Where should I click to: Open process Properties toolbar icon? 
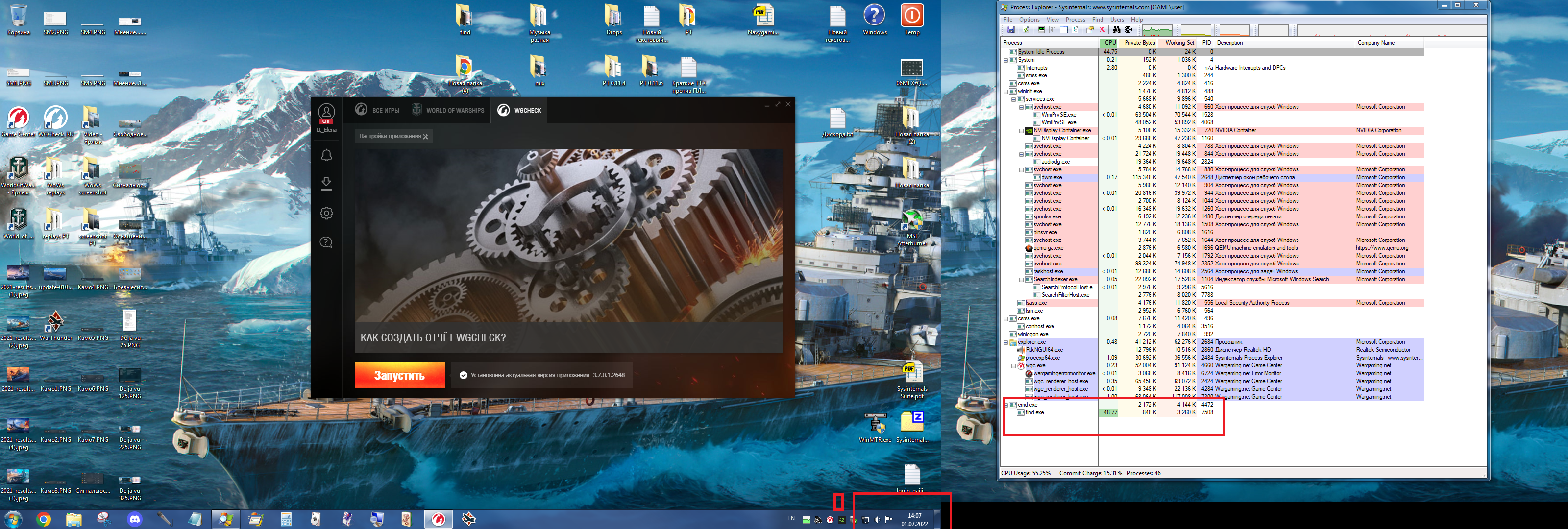click(1090, 30)
